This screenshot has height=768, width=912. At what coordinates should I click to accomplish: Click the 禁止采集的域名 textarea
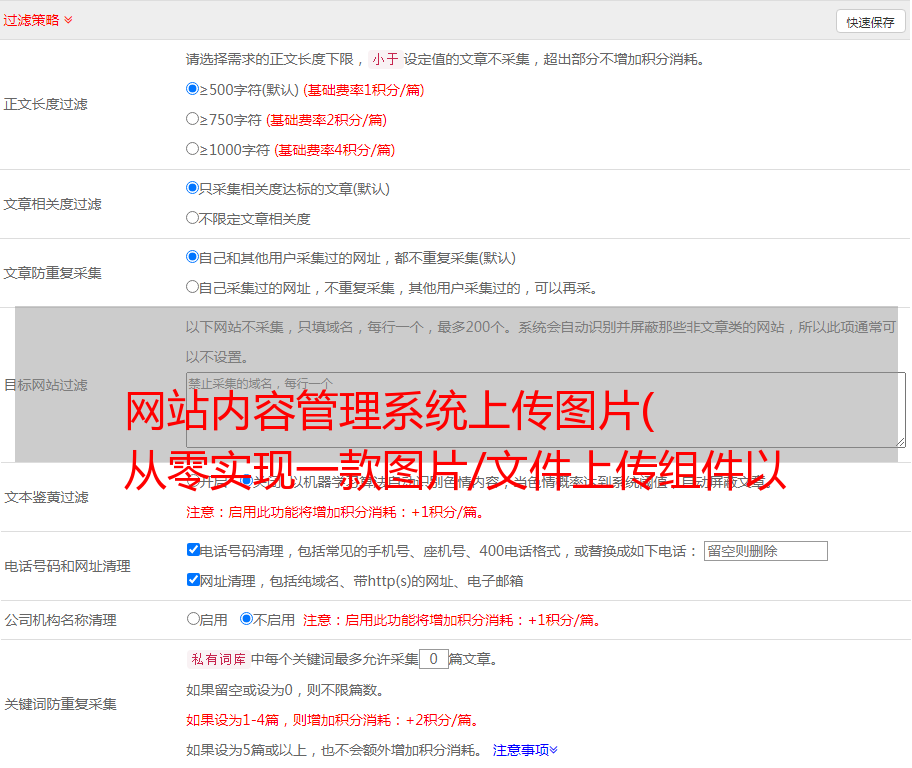pyautogui.click(x=546, y=410)
